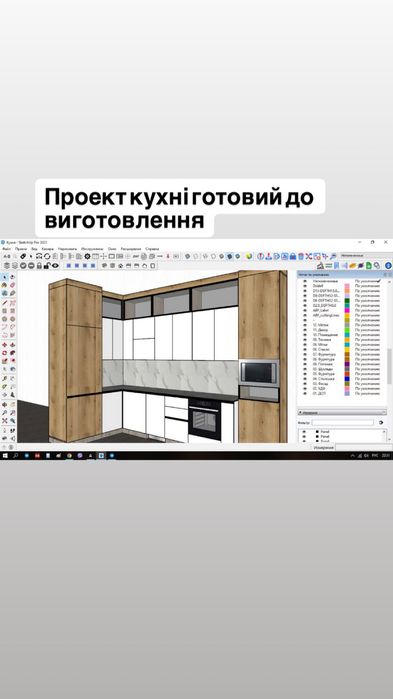The image size is (393, 699).
Task: Select the Circle drawing tool
Action: (4, 319)
